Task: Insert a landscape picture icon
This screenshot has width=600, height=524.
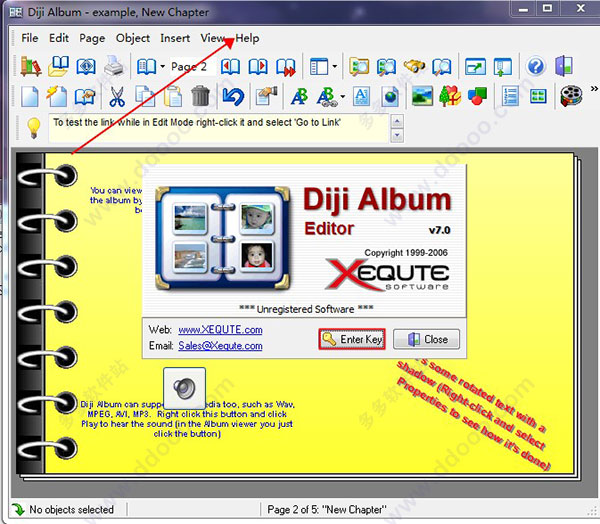Action: coord(422,96)
